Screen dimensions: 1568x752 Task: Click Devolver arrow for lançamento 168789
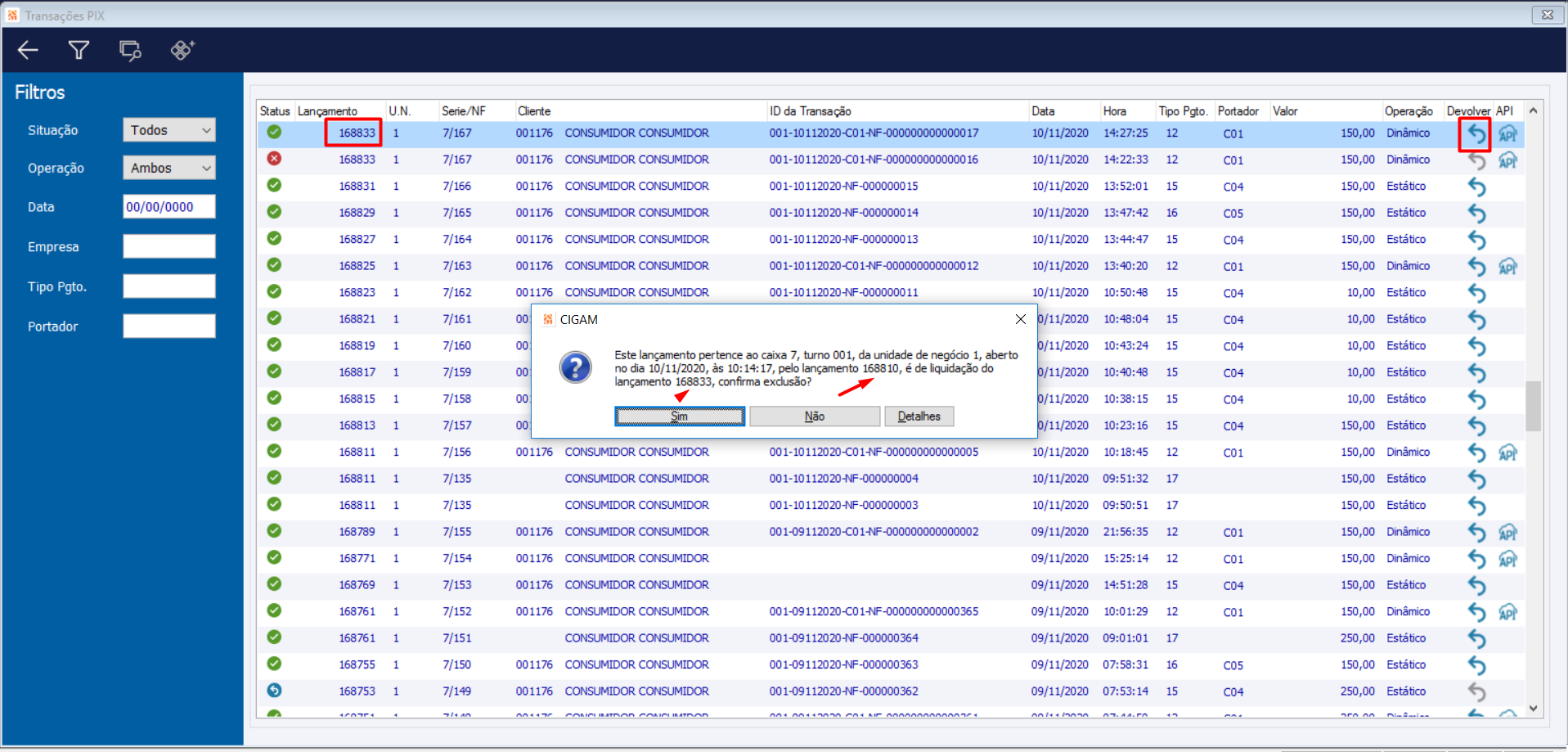pos(1476,532)
